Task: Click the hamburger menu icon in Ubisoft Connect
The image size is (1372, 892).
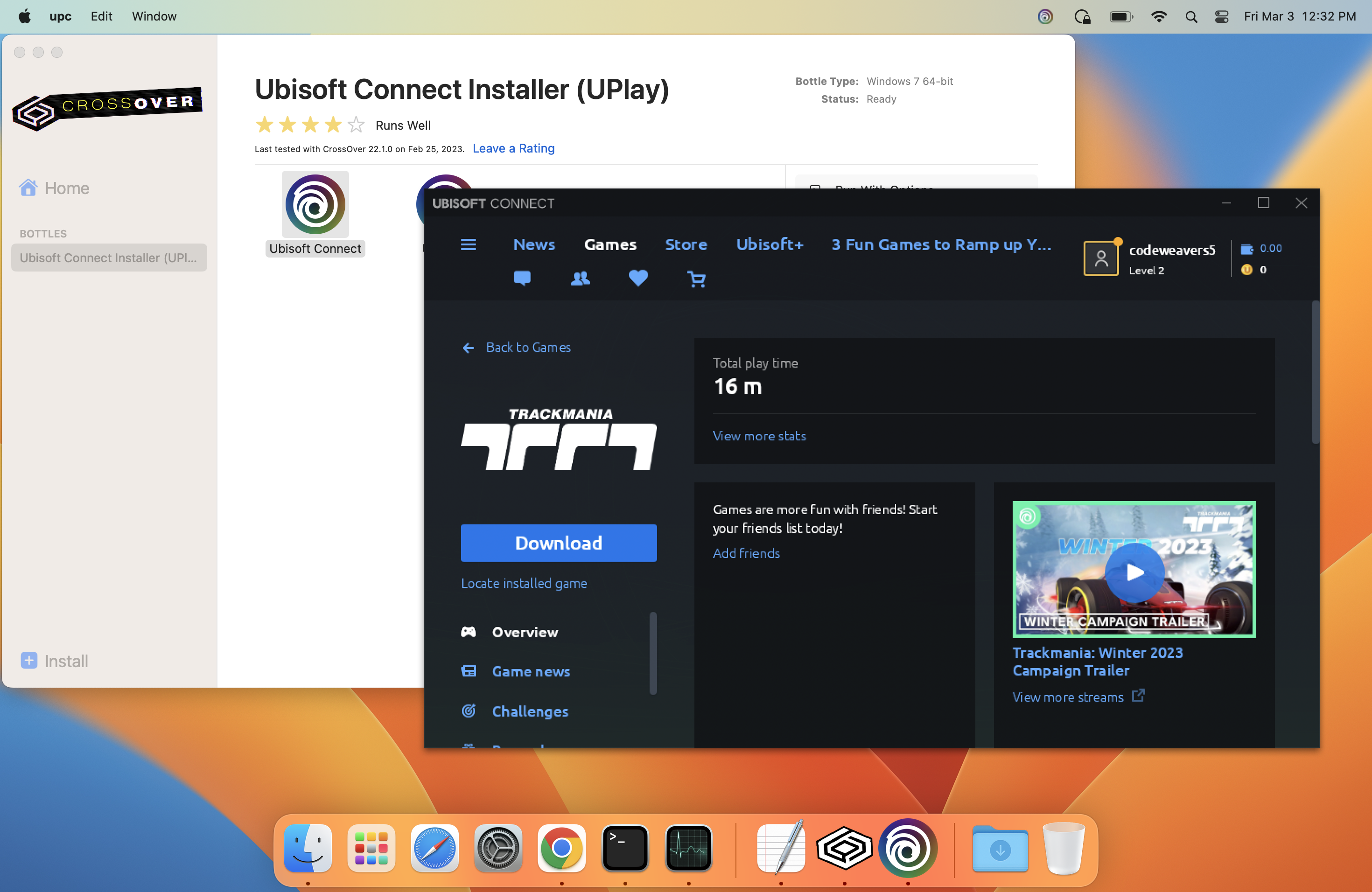Action: pyautogui.click(x=468, y=243)
